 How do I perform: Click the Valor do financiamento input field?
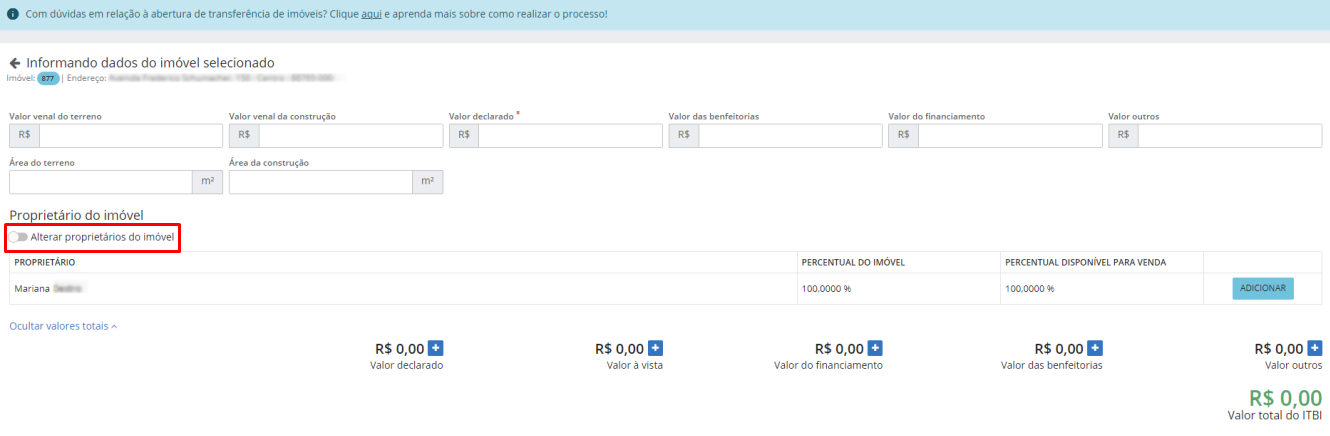coord(1010,136)
